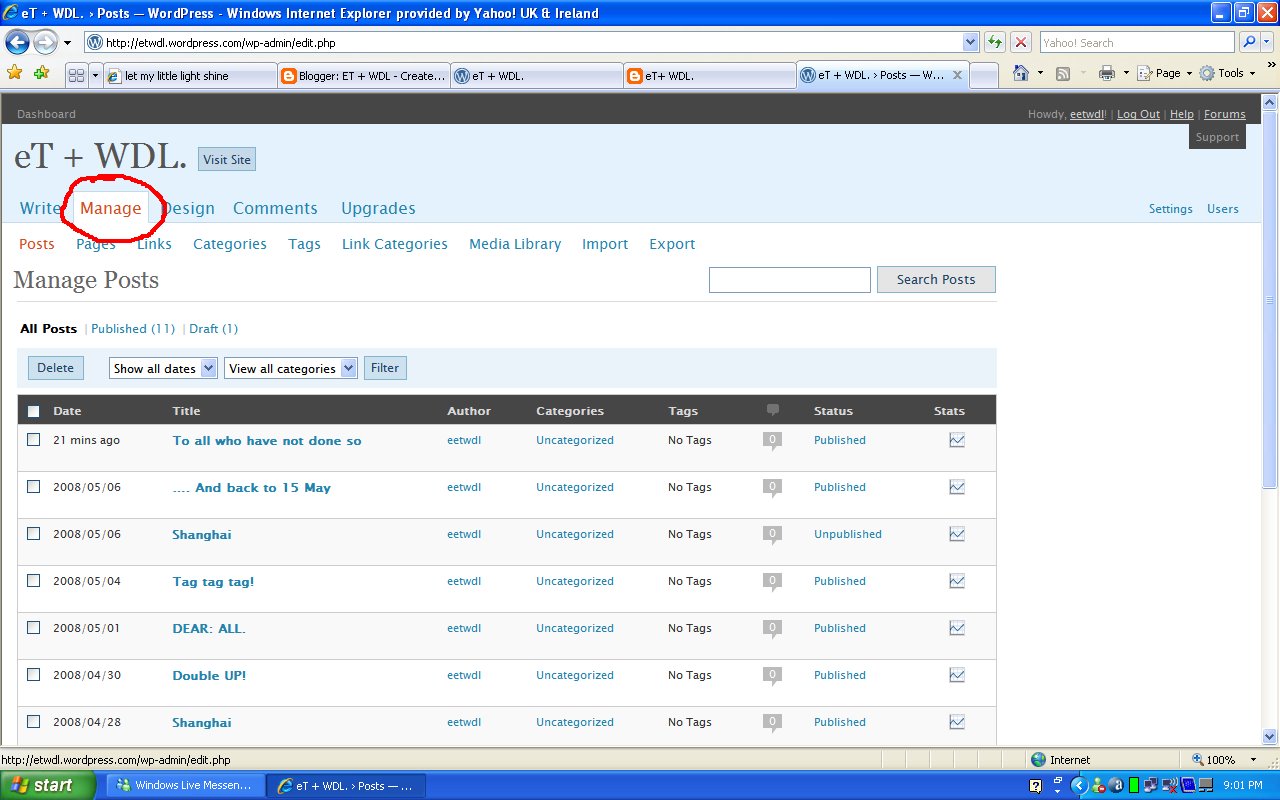Select the 'Double UP!' post checkbox
The width and height of the screenshot is (1280, 800).
pos(34,675)
